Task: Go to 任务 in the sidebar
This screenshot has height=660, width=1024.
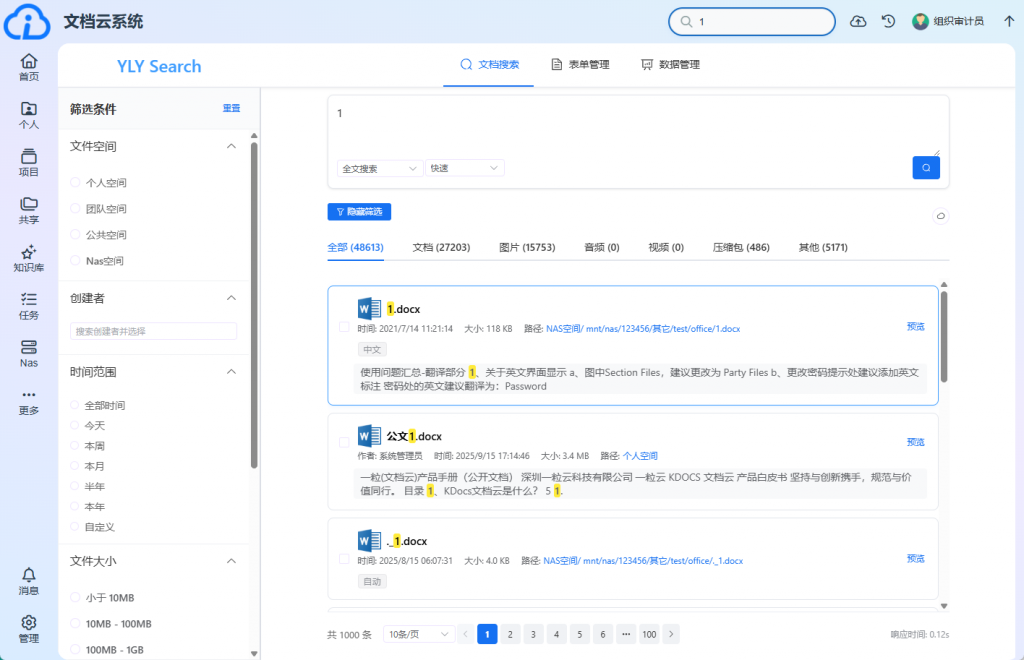Action: tap(28, 305)
